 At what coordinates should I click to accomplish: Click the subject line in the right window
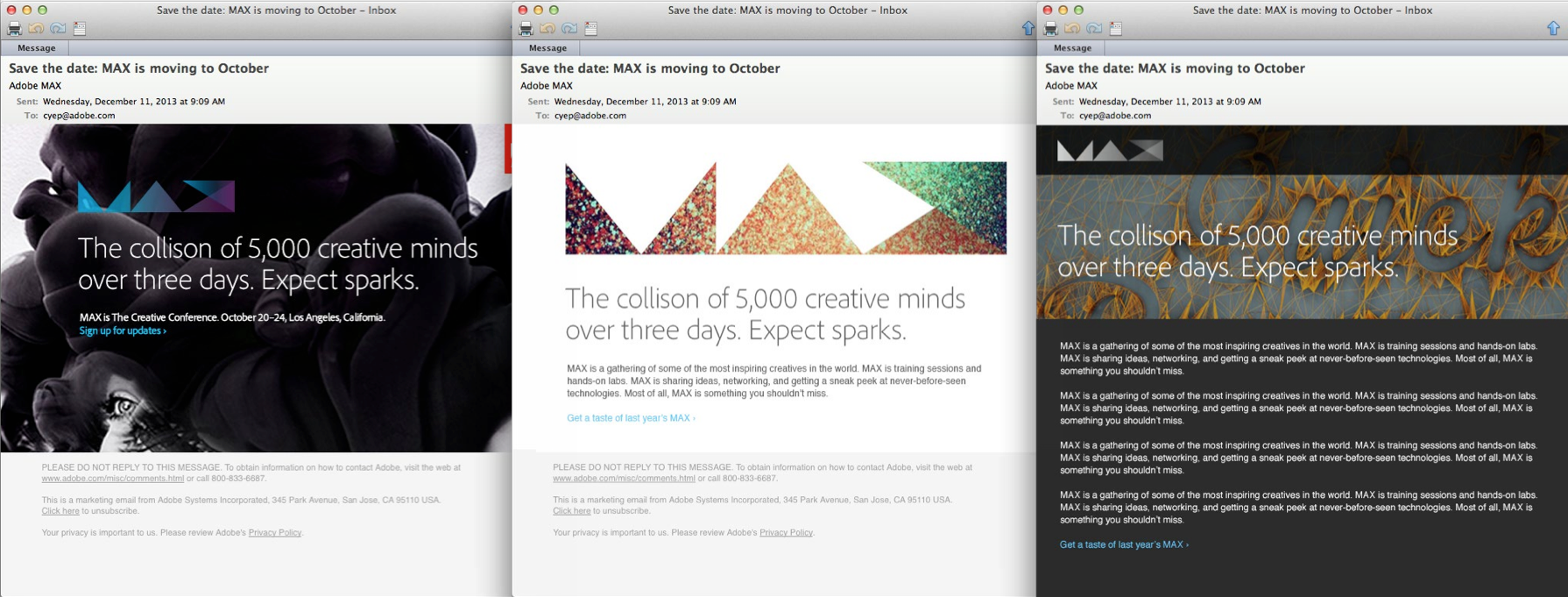(x=1175, y=68)
